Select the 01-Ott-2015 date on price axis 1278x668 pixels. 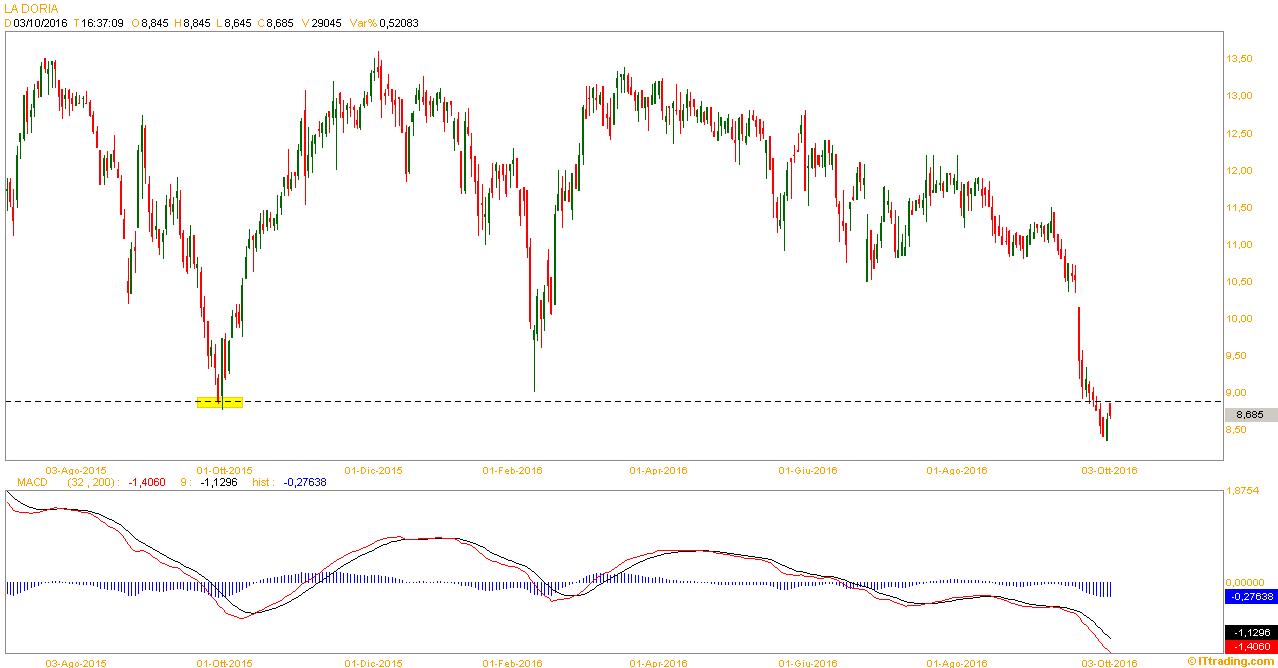pyautogui.click(x=224, y=469)
